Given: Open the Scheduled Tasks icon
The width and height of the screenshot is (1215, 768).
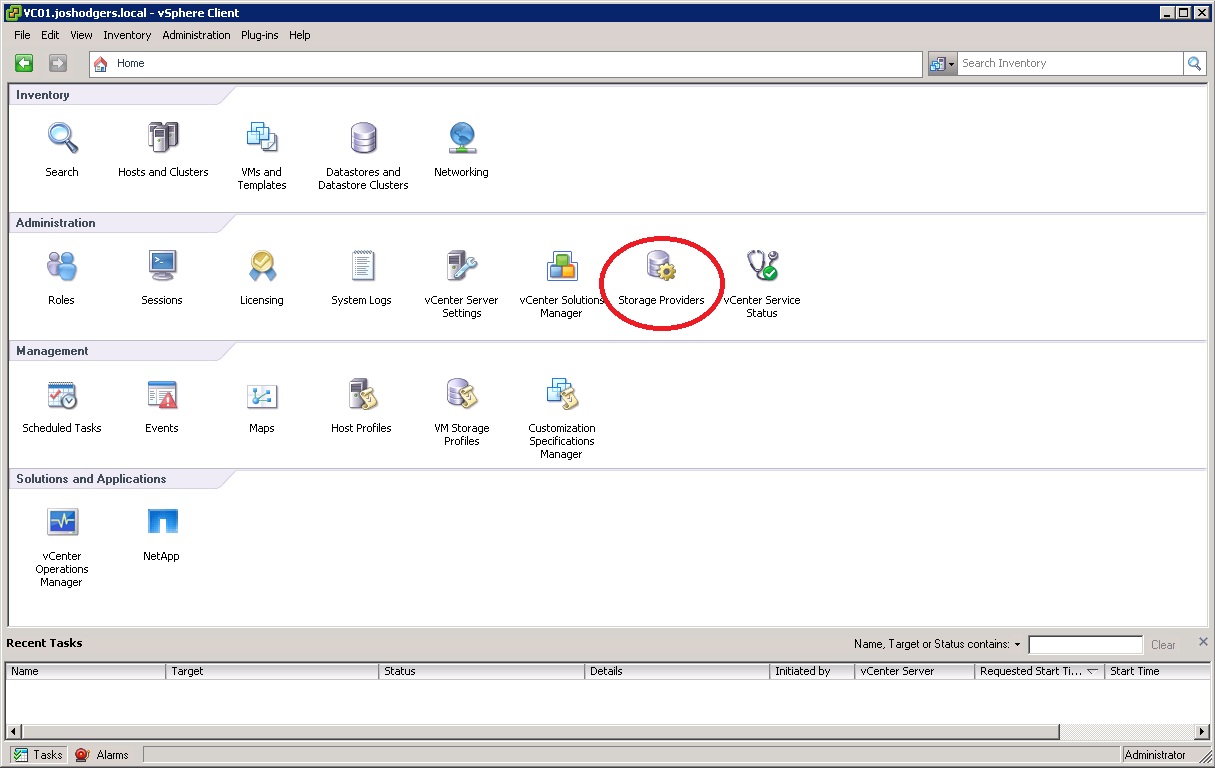Looking at the screenshot, I should (x=62, y=395).
